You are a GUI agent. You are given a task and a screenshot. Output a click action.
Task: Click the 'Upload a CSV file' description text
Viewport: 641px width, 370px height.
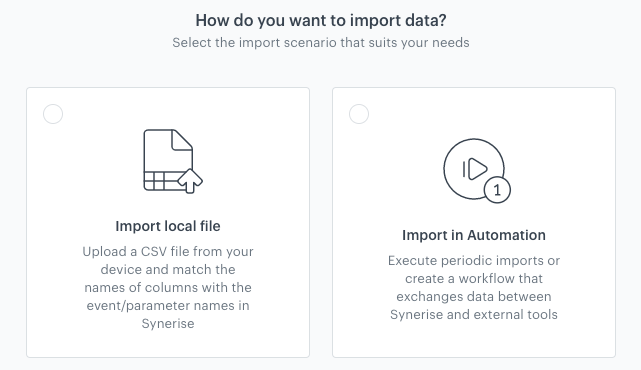[x=168, y=287]
